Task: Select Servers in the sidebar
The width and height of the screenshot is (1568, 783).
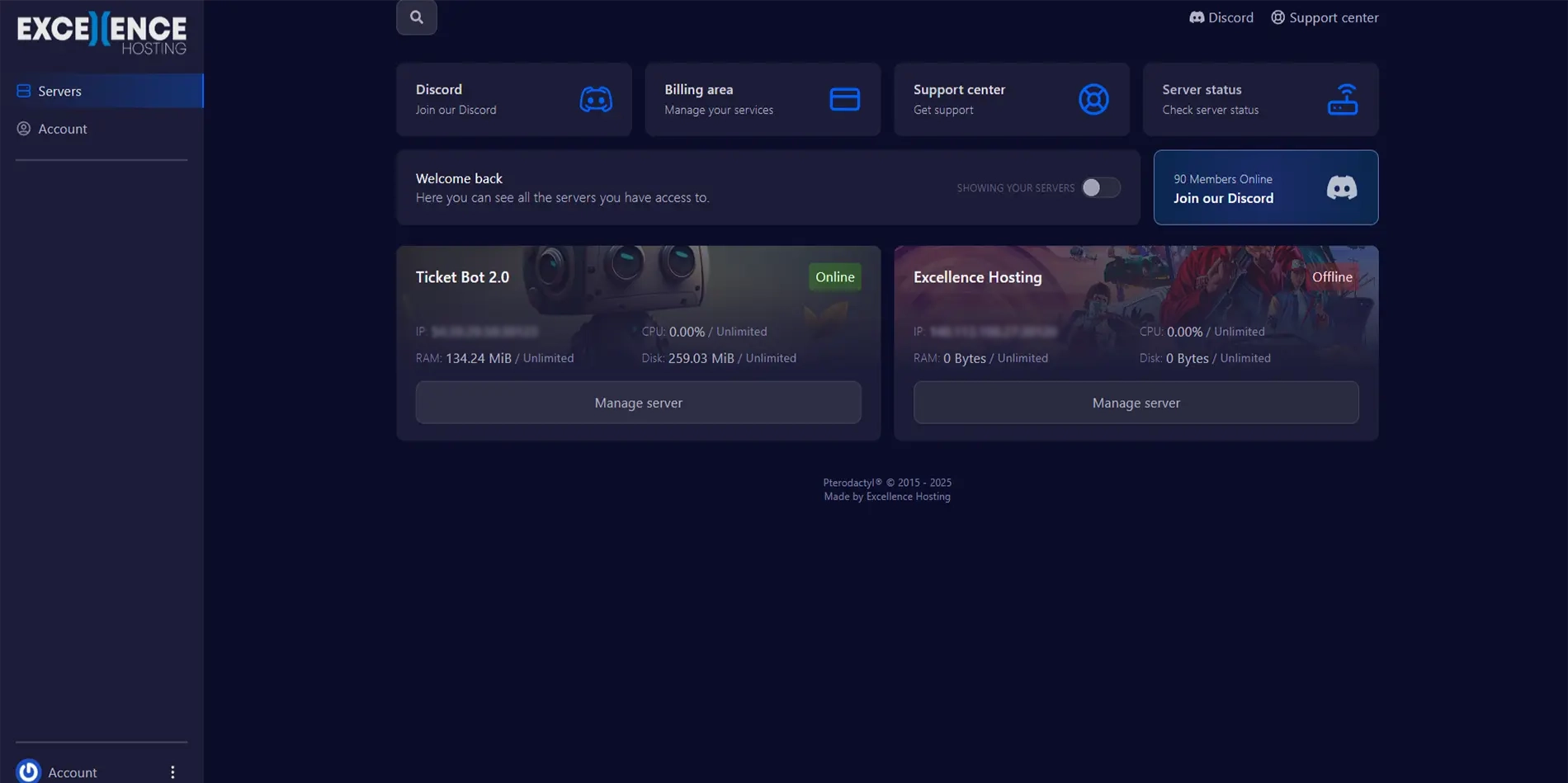Action: tap(59, 91)
